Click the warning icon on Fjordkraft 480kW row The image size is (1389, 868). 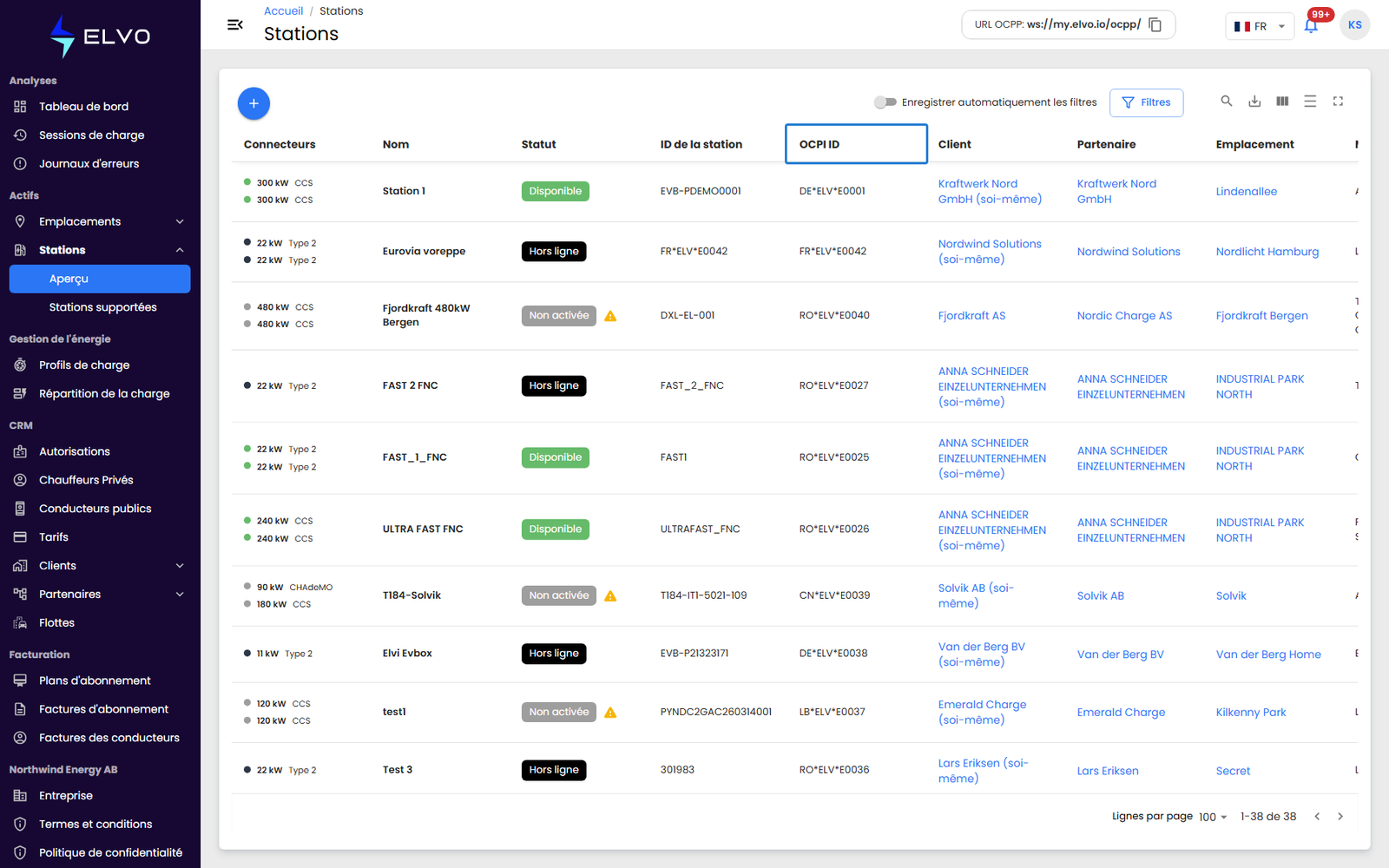pyautogui.click(x=610, y=316)
